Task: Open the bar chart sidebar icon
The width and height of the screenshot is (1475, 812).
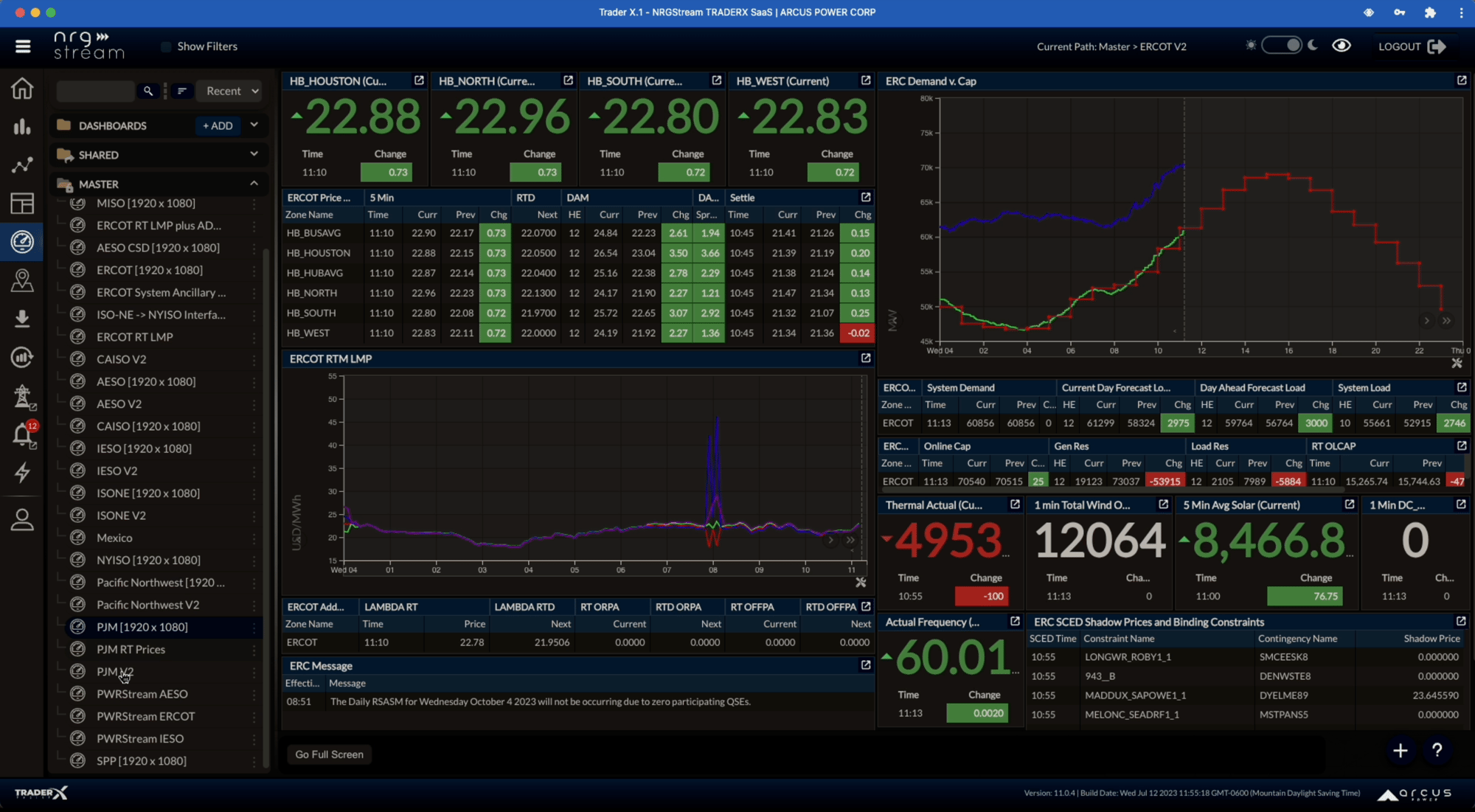Action: click(22, 127)
